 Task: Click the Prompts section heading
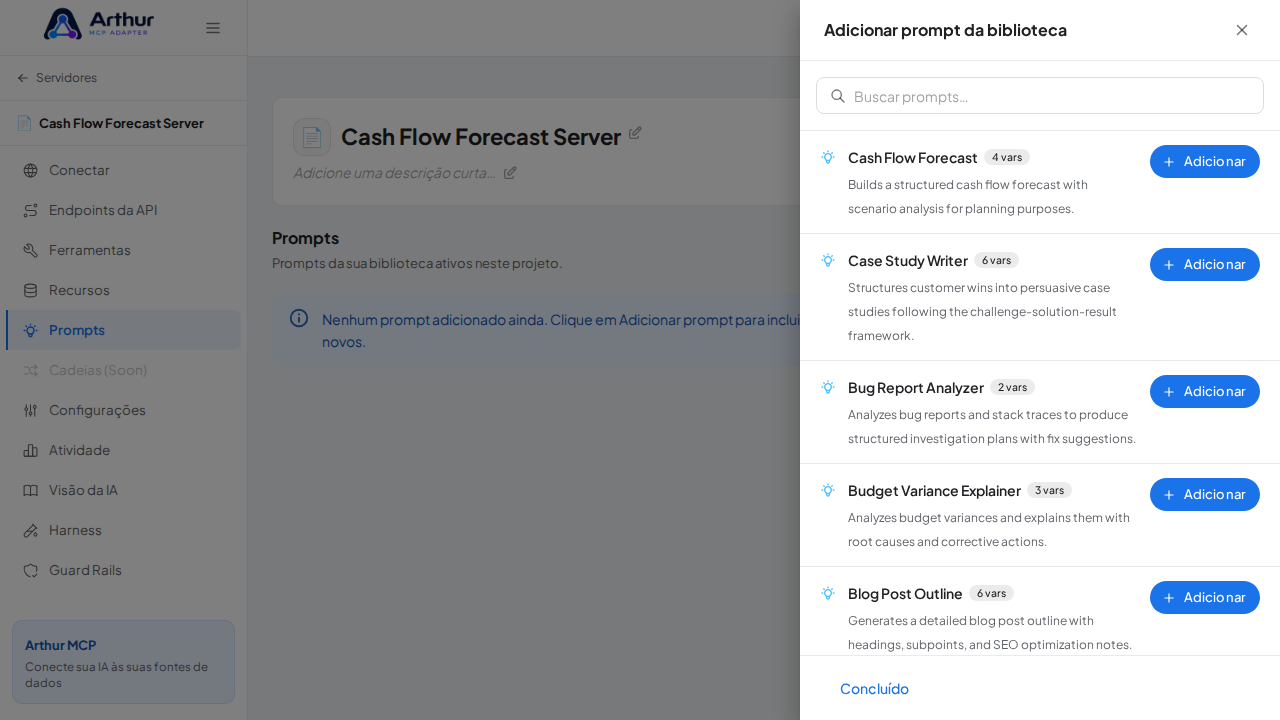(x=306, y=237)
